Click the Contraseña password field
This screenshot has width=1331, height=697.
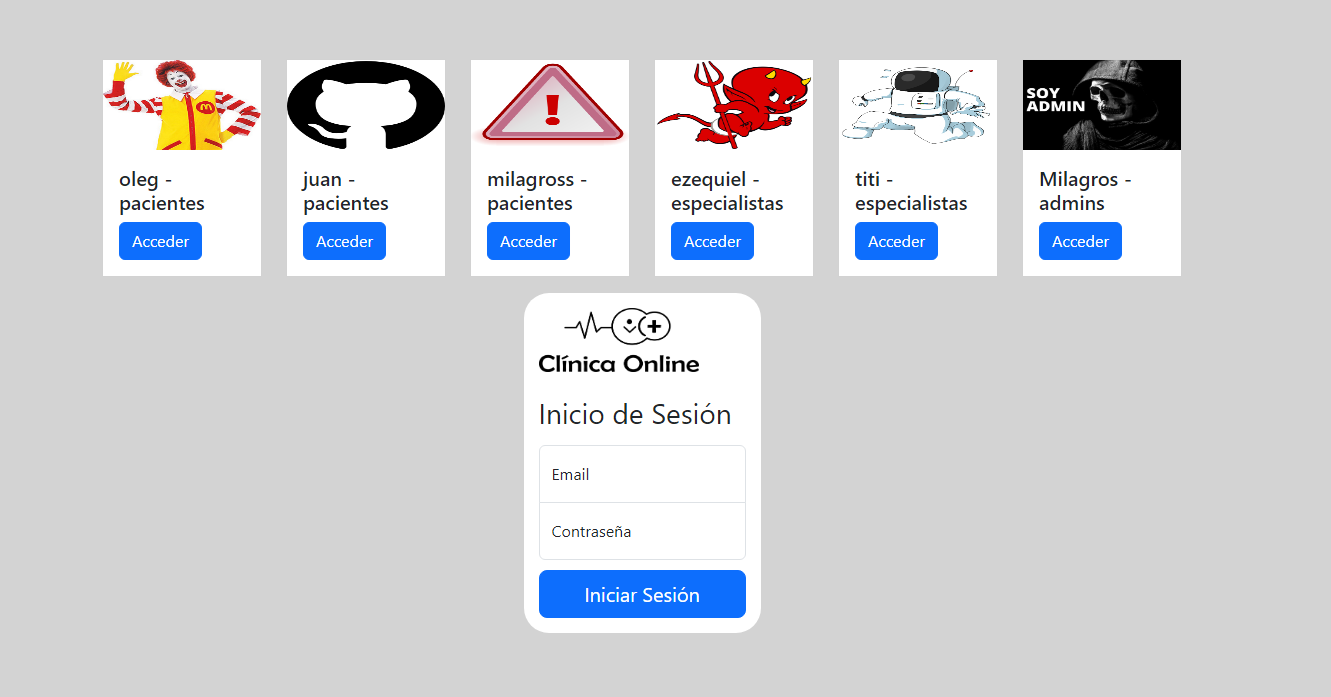[642, 531]
